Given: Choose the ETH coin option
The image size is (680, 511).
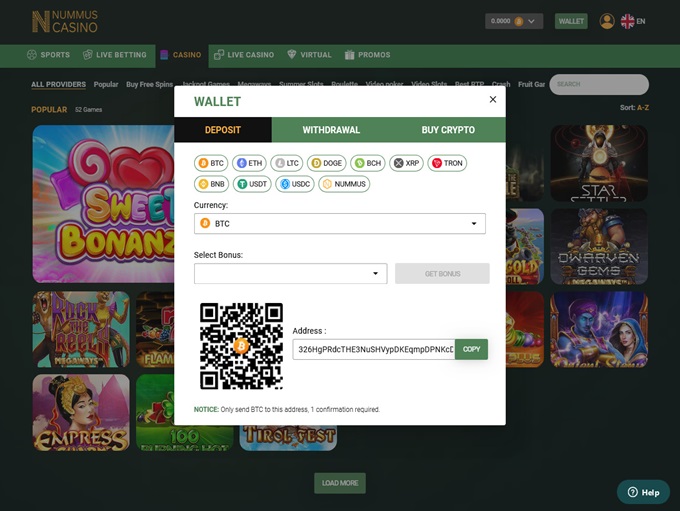Looking at the screenshot, I should [x=249, y=163].
